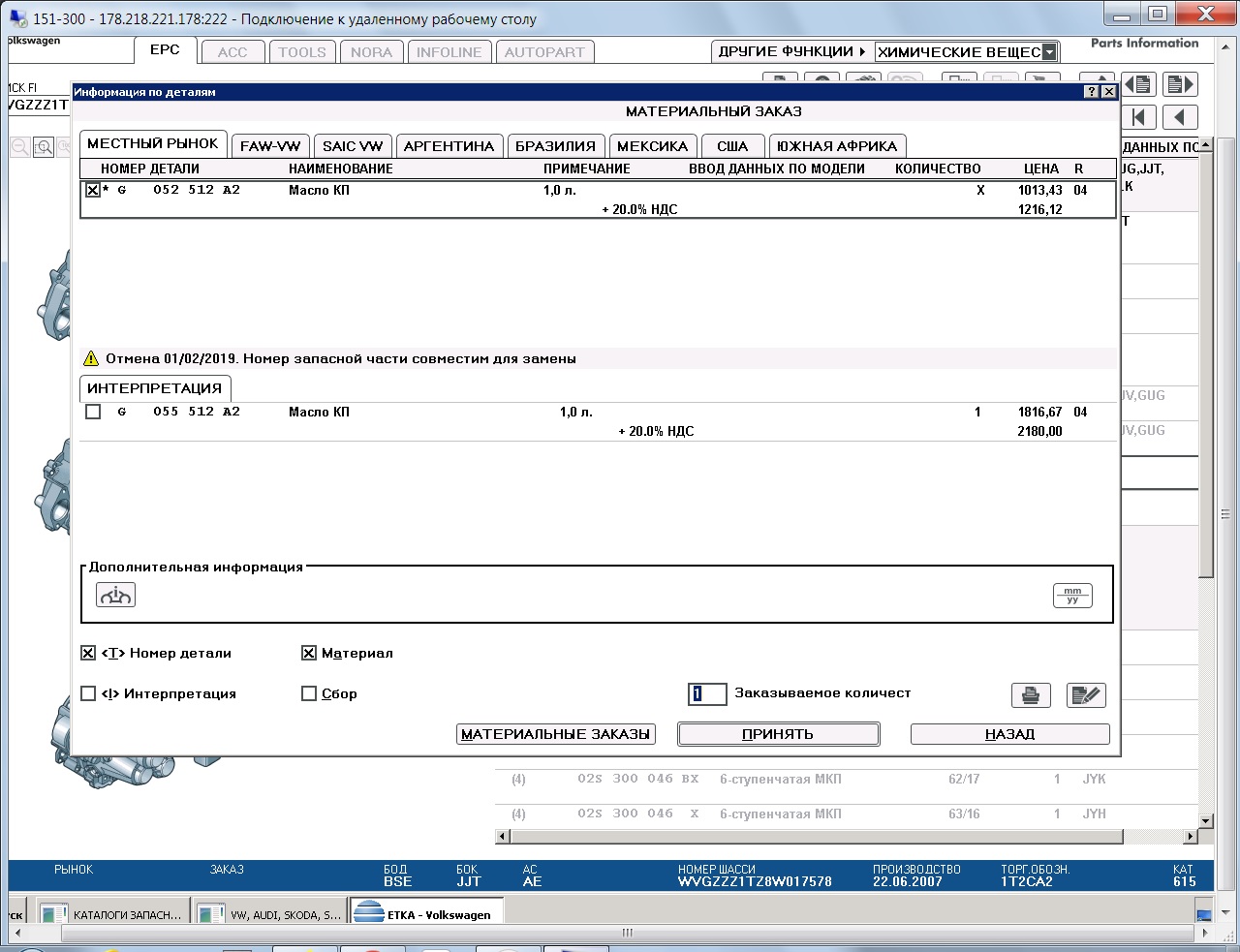Click parts list vertical scrollbar down arrow
Screen dimensions: 1240x952
1205,821
